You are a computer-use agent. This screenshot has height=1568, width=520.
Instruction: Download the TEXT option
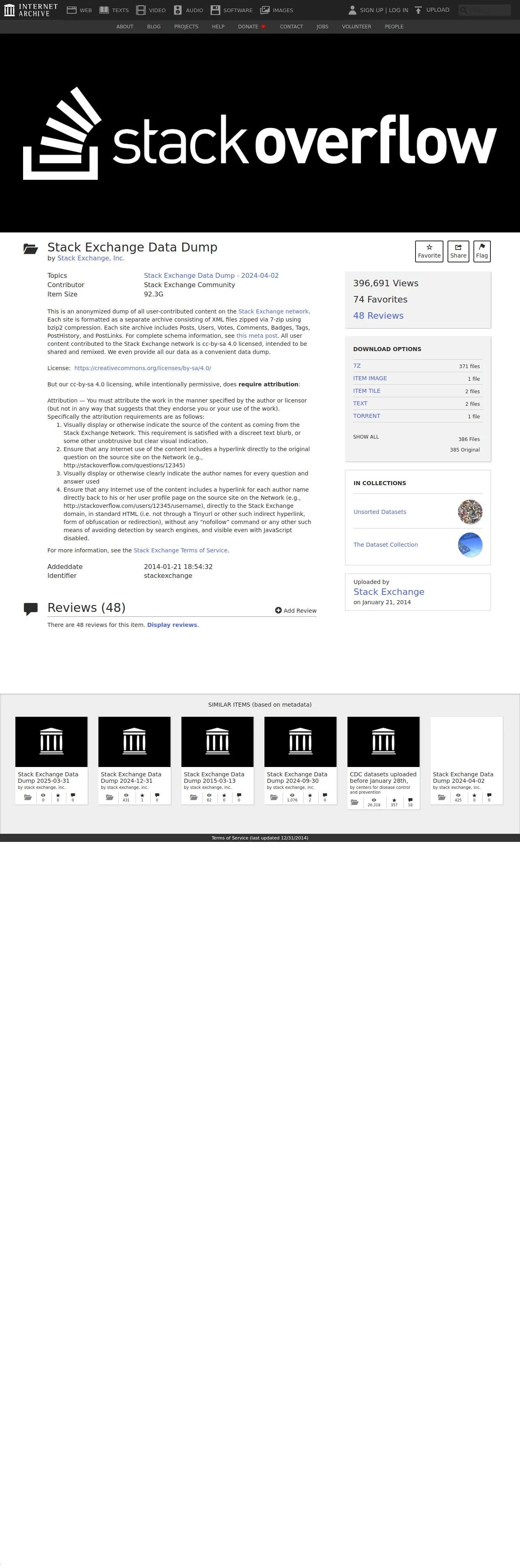click(x=360, y=404)
